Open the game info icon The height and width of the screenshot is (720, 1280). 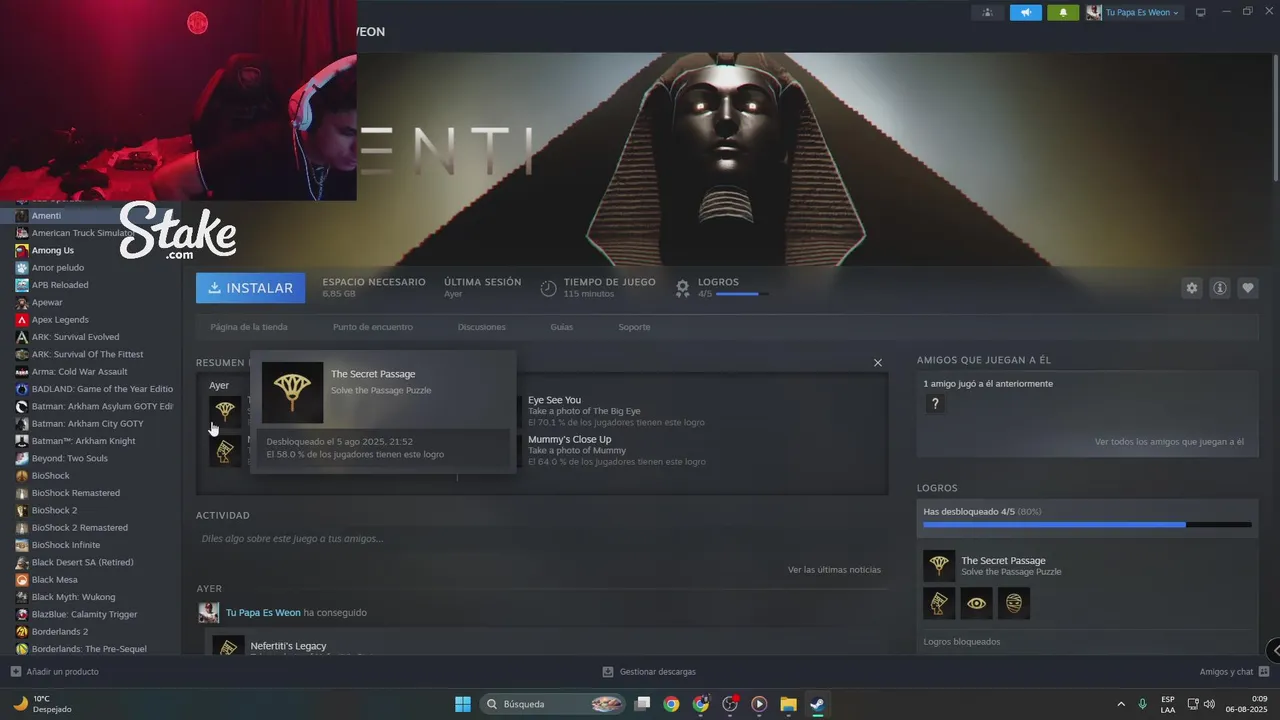point(1220,288)
